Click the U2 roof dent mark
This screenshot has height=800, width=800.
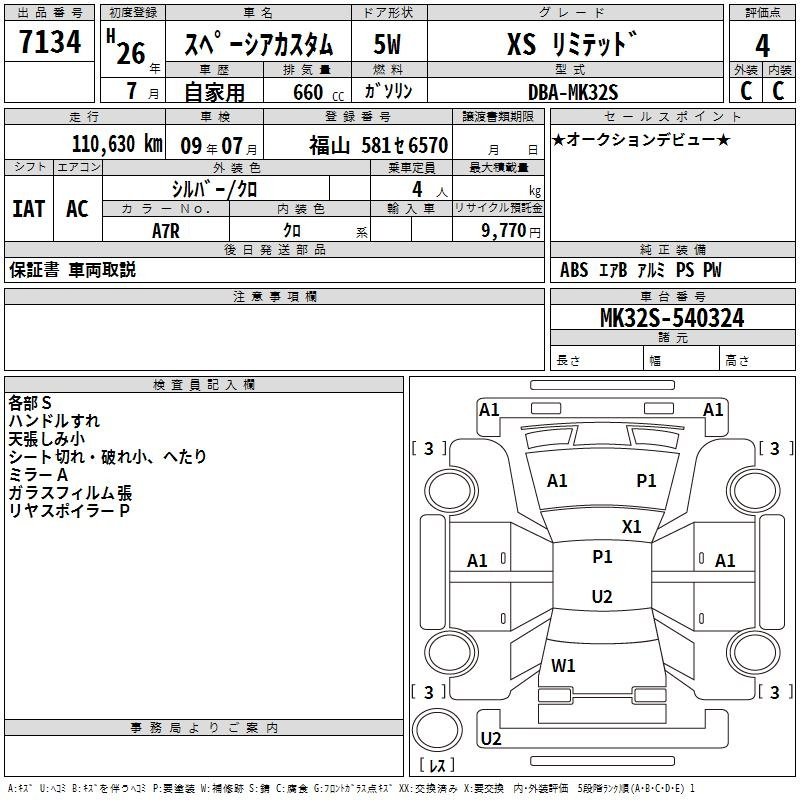click(x=602, y=596)
